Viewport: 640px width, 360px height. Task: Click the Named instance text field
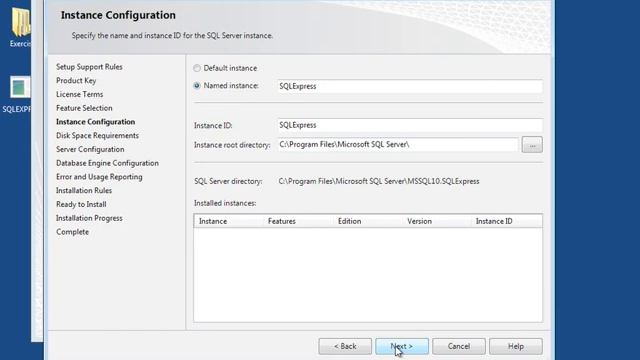click(410, 86)
